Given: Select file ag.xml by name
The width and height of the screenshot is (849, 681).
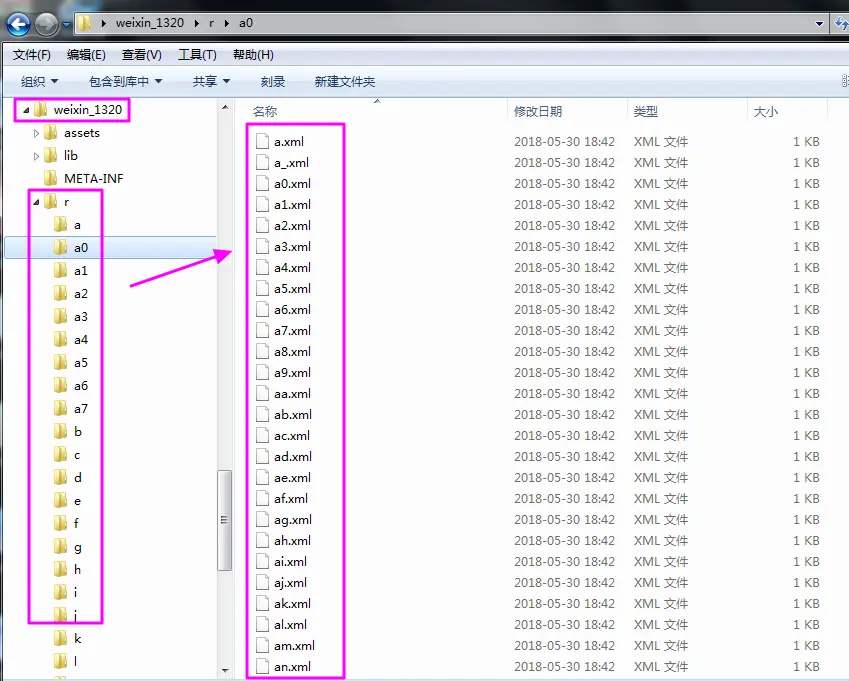Looking at the screenshot, I should (x=293, y=520).
